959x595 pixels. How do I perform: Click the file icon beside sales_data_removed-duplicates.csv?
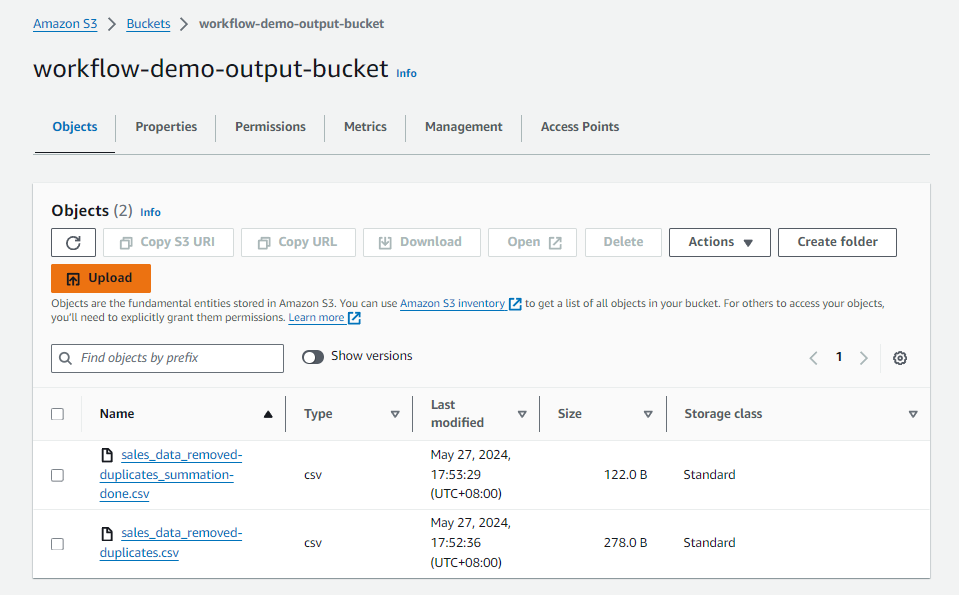(x=107, y=533)
